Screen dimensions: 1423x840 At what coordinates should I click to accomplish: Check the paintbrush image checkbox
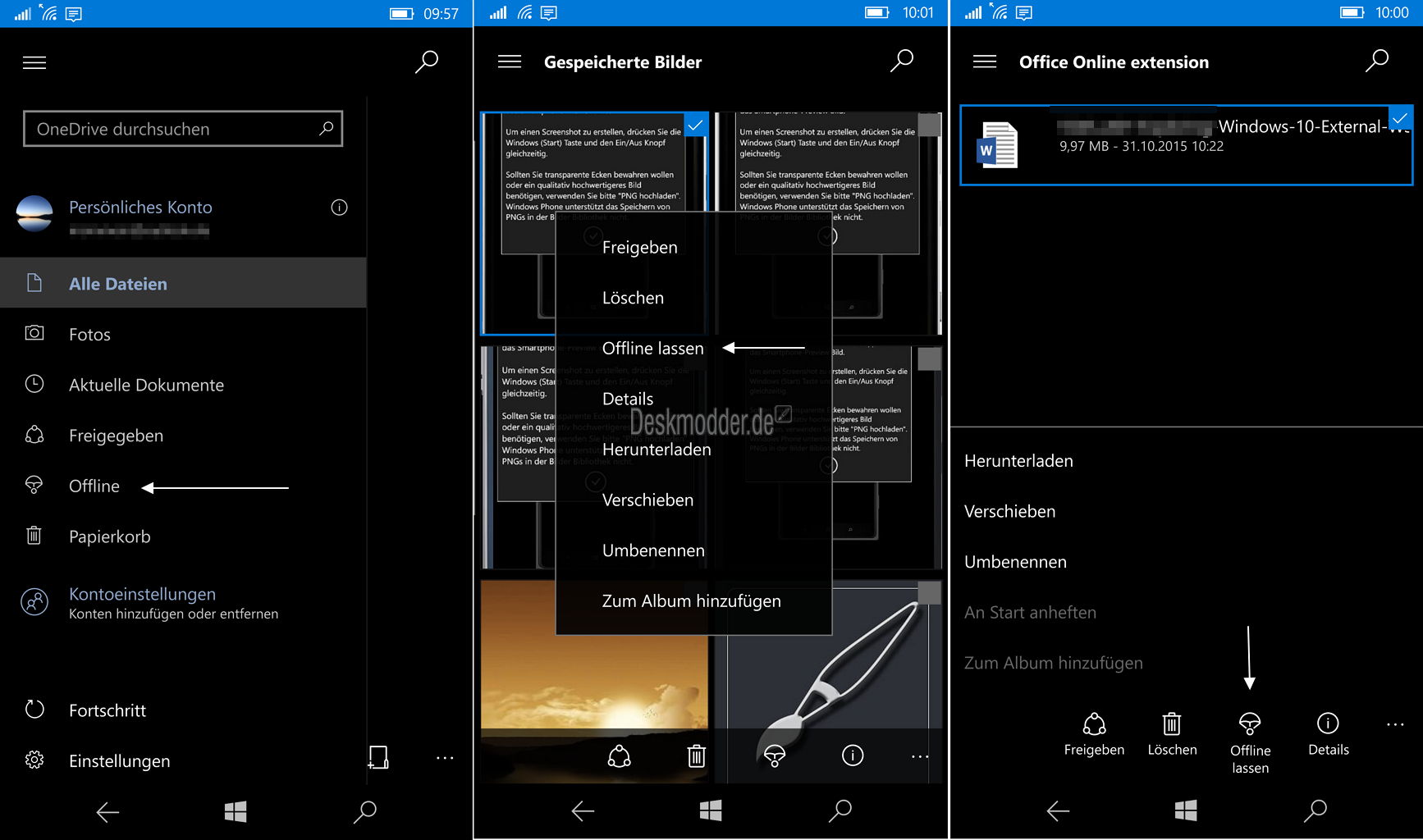point(929,593)
